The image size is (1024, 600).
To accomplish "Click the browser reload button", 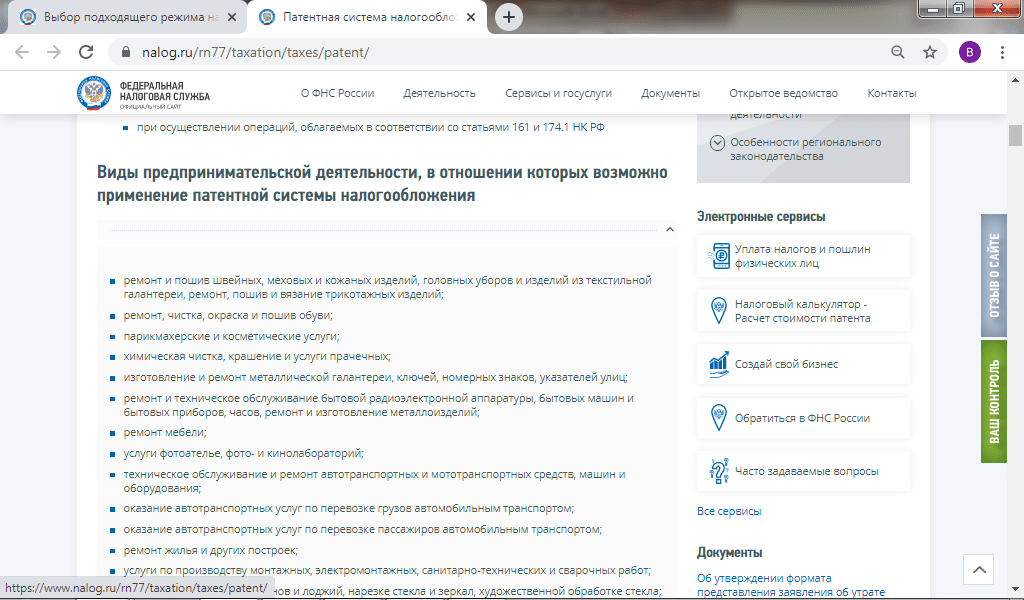I will pyautogui.click(x=86, y=52).
